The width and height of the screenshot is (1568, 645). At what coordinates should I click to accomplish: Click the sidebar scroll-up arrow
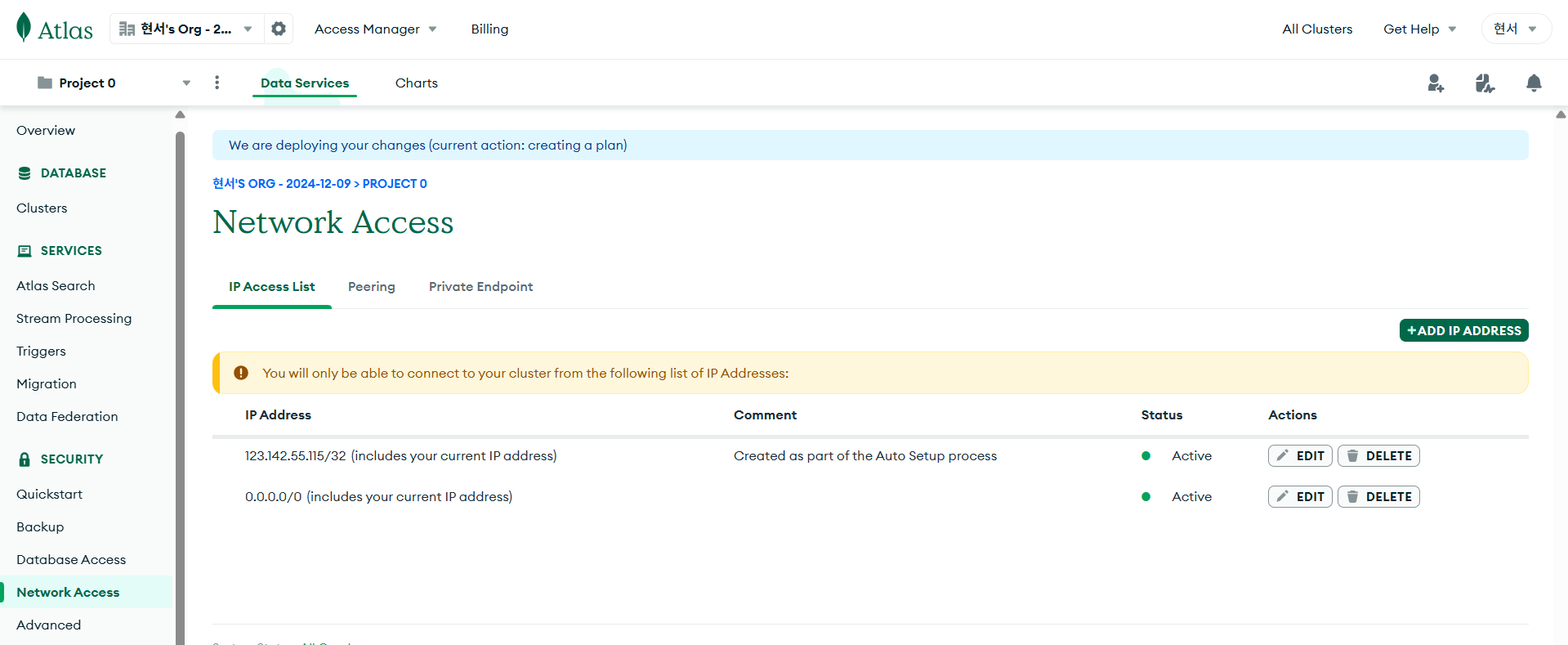click(180, 114)
